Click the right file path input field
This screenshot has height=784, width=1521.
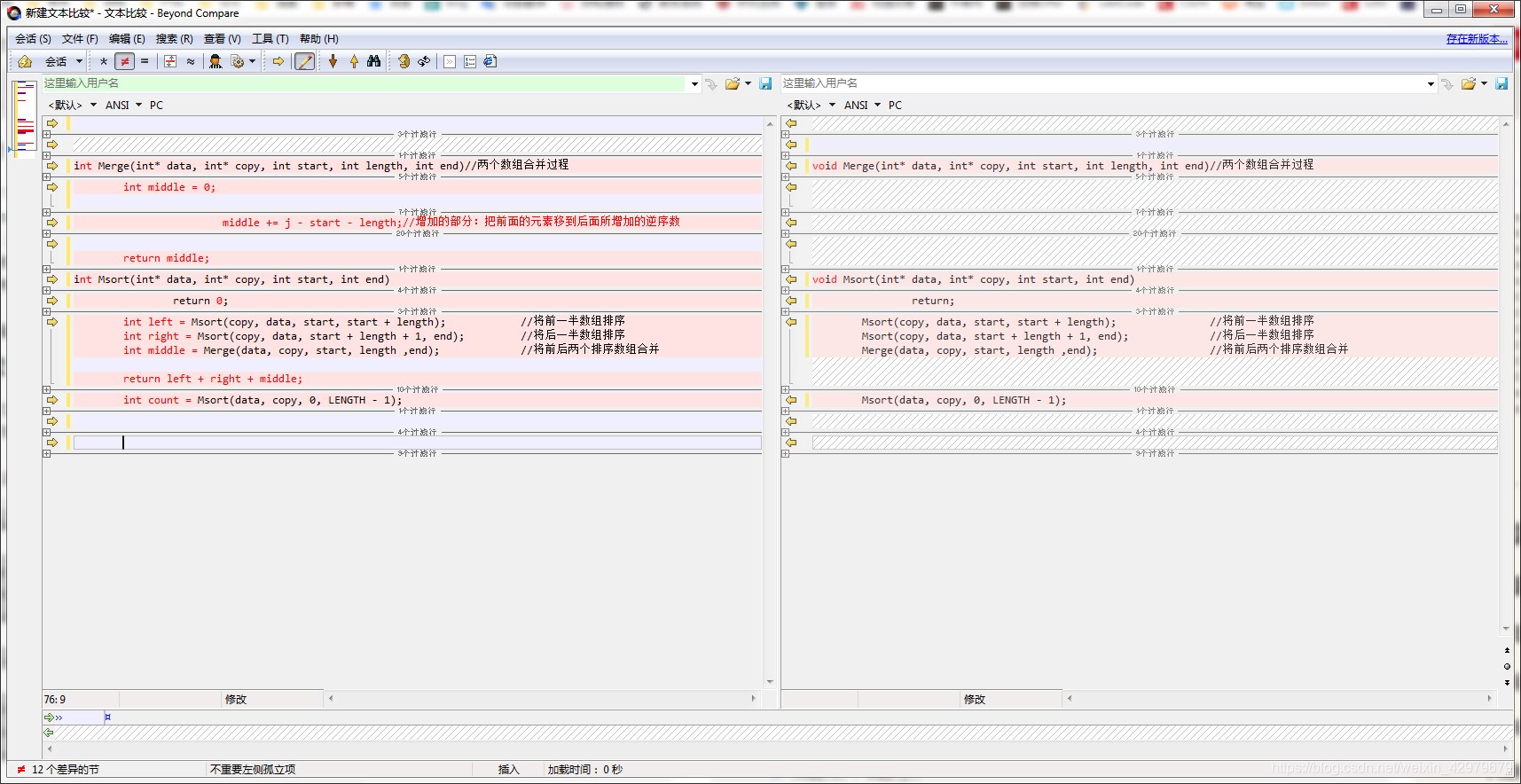[1102, 83]
